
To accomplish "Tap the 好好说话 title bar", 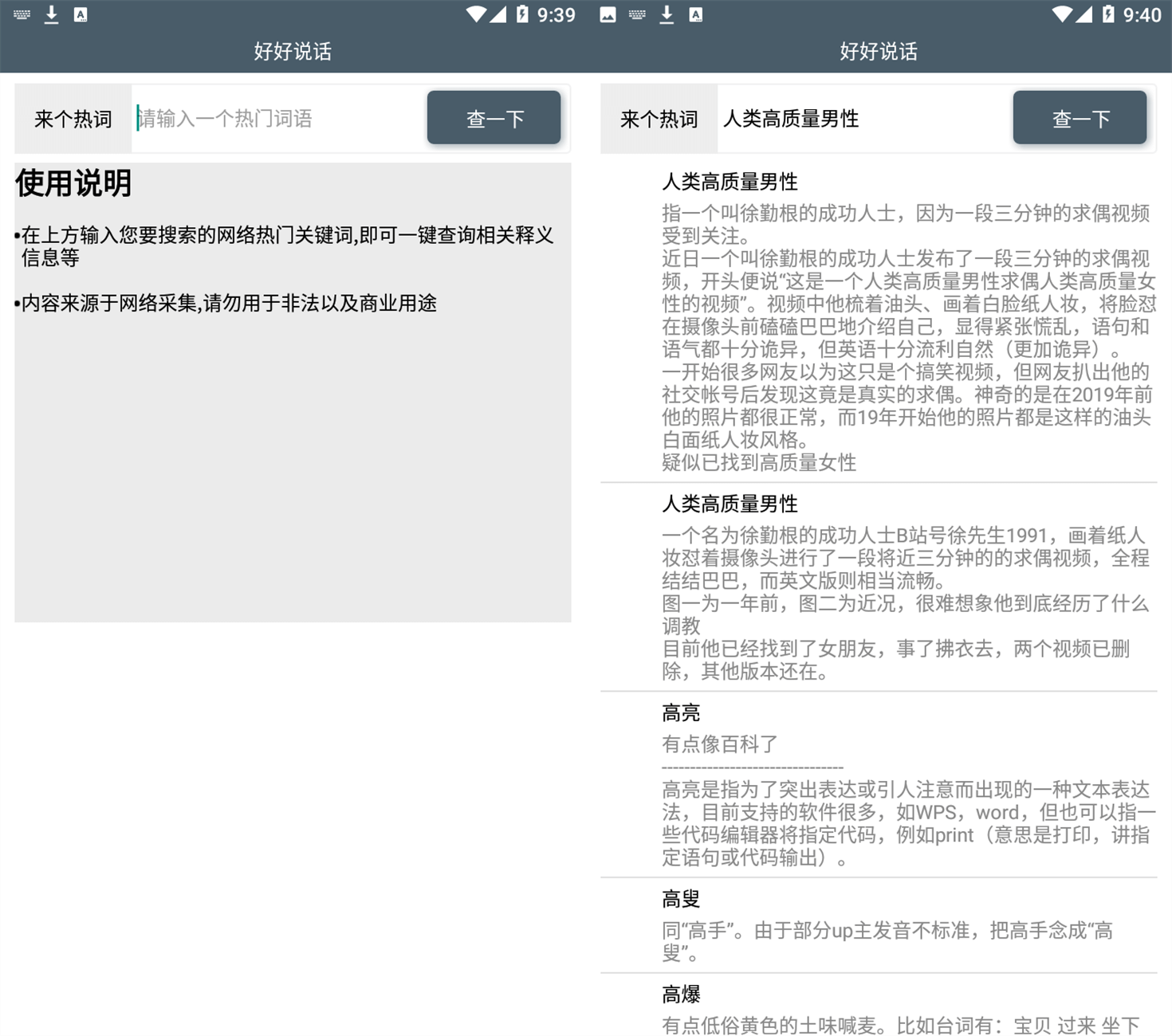I will click(293, 51).
